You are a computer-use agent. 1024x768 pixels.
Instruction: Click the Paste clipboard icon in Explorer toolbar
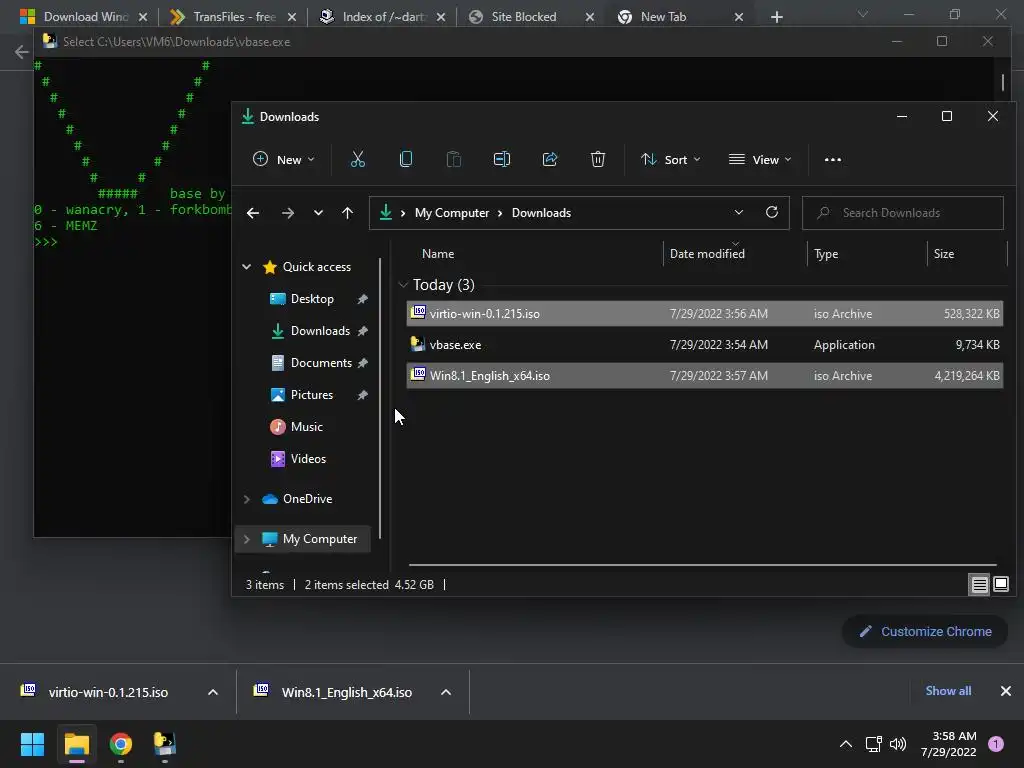(454, 159)
